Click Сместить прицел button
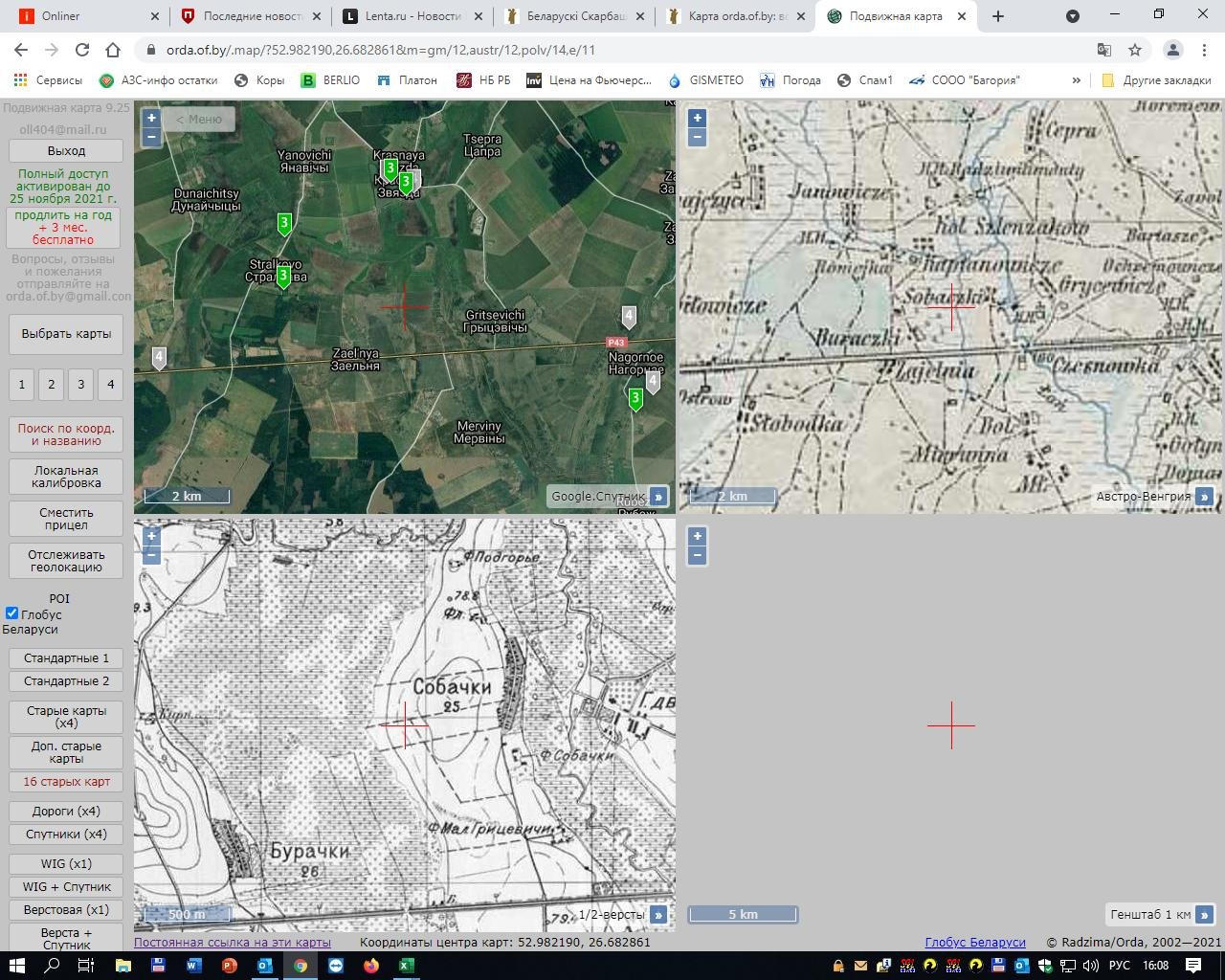Screen dimensions: 1225x980 pyautogui.click(x=66, y=519)
